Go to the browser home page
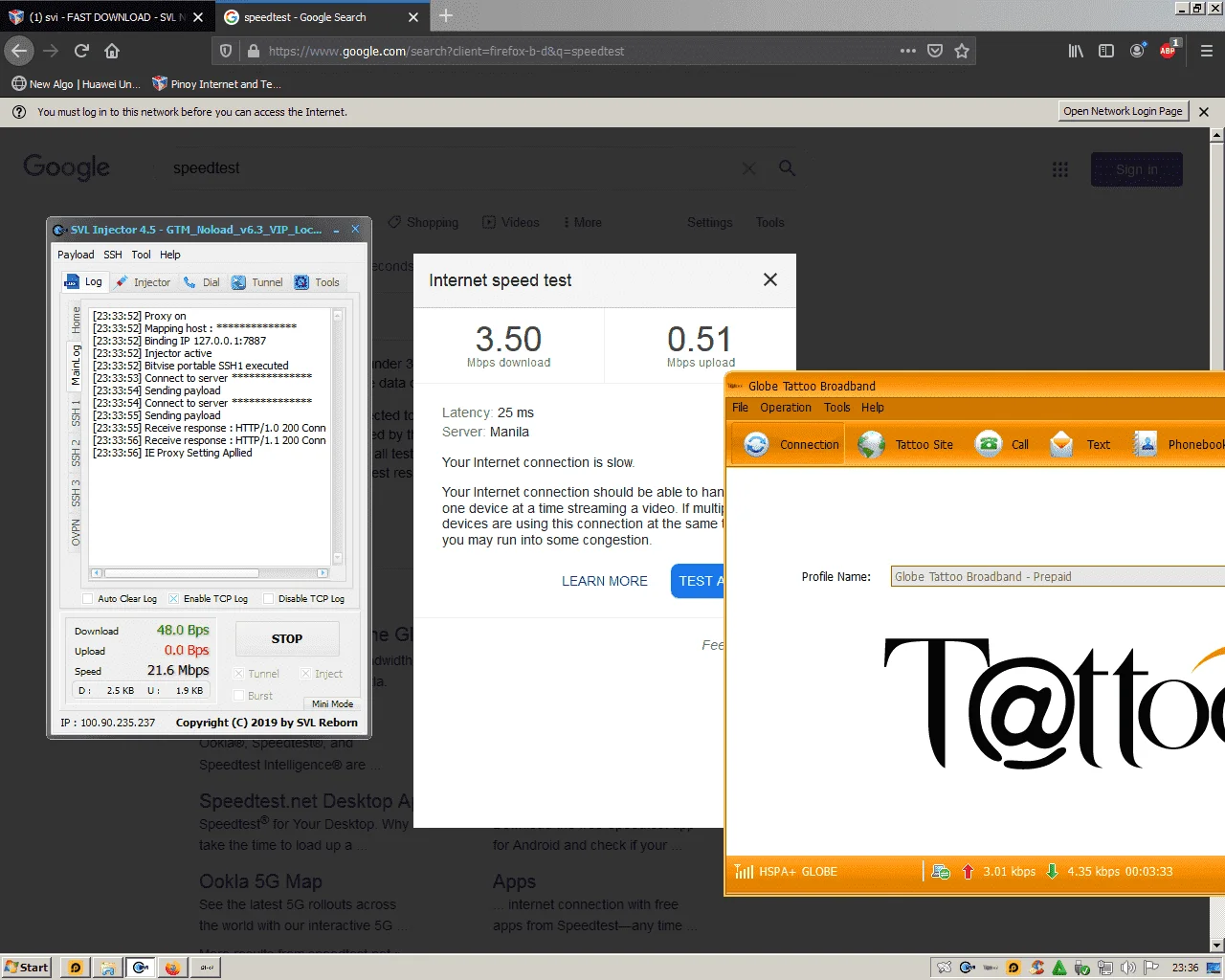 coord(112,51)
